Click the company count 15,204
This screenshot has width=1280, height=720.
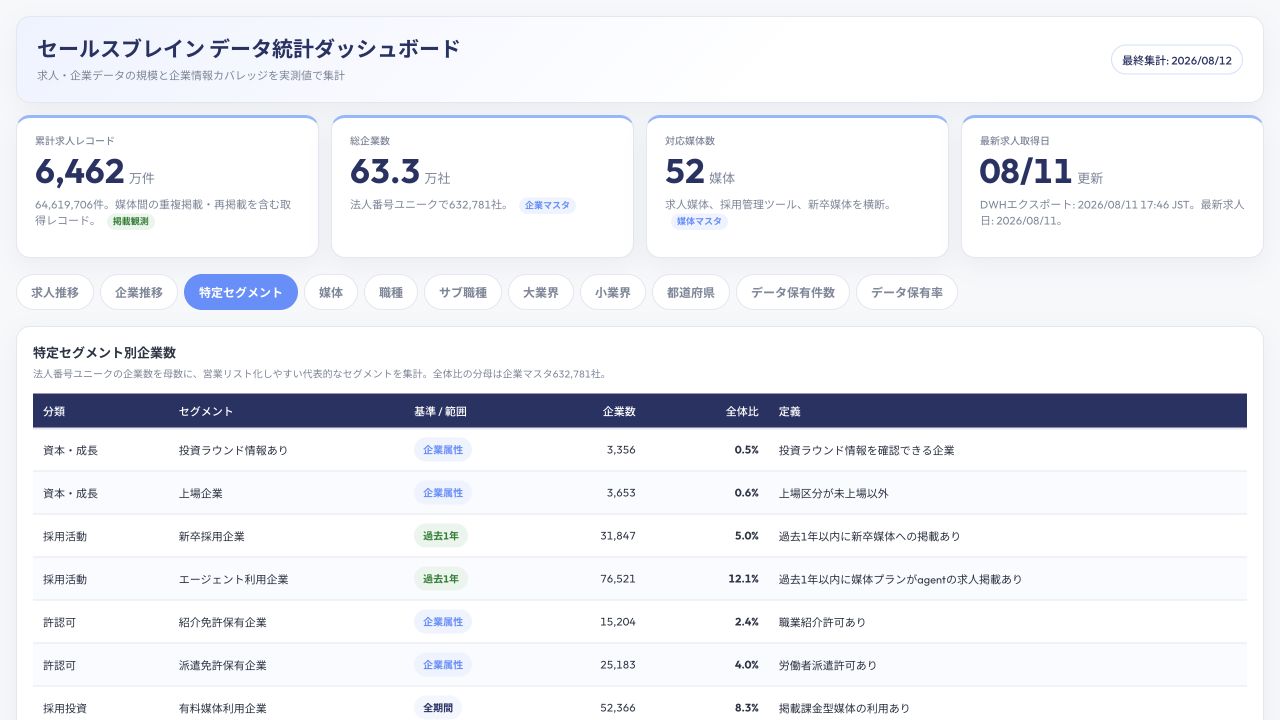[618, 622]
